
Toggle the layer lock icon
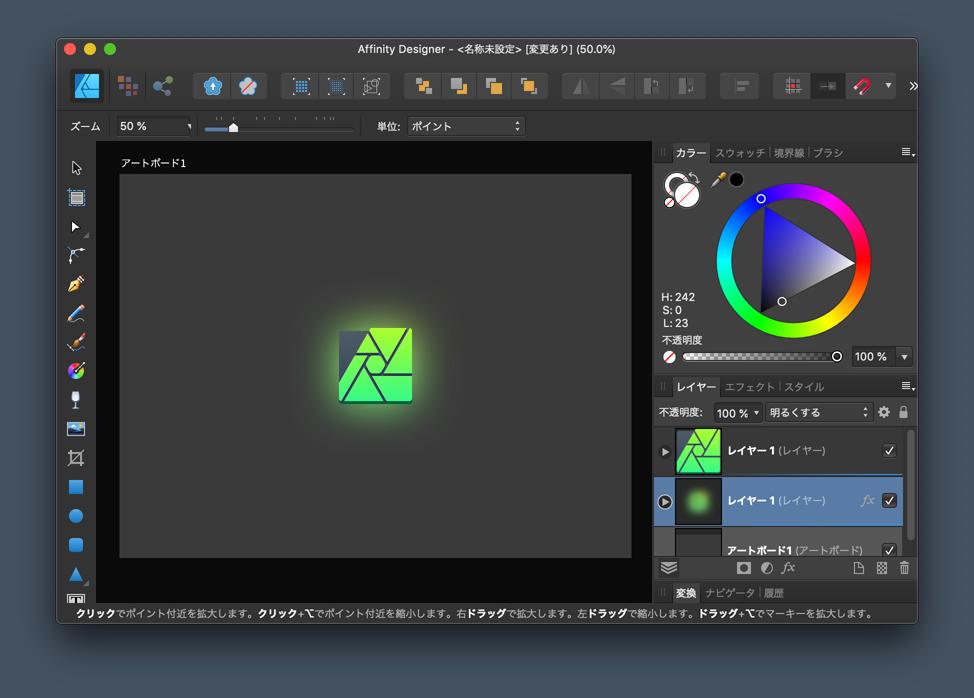(903, 412)
